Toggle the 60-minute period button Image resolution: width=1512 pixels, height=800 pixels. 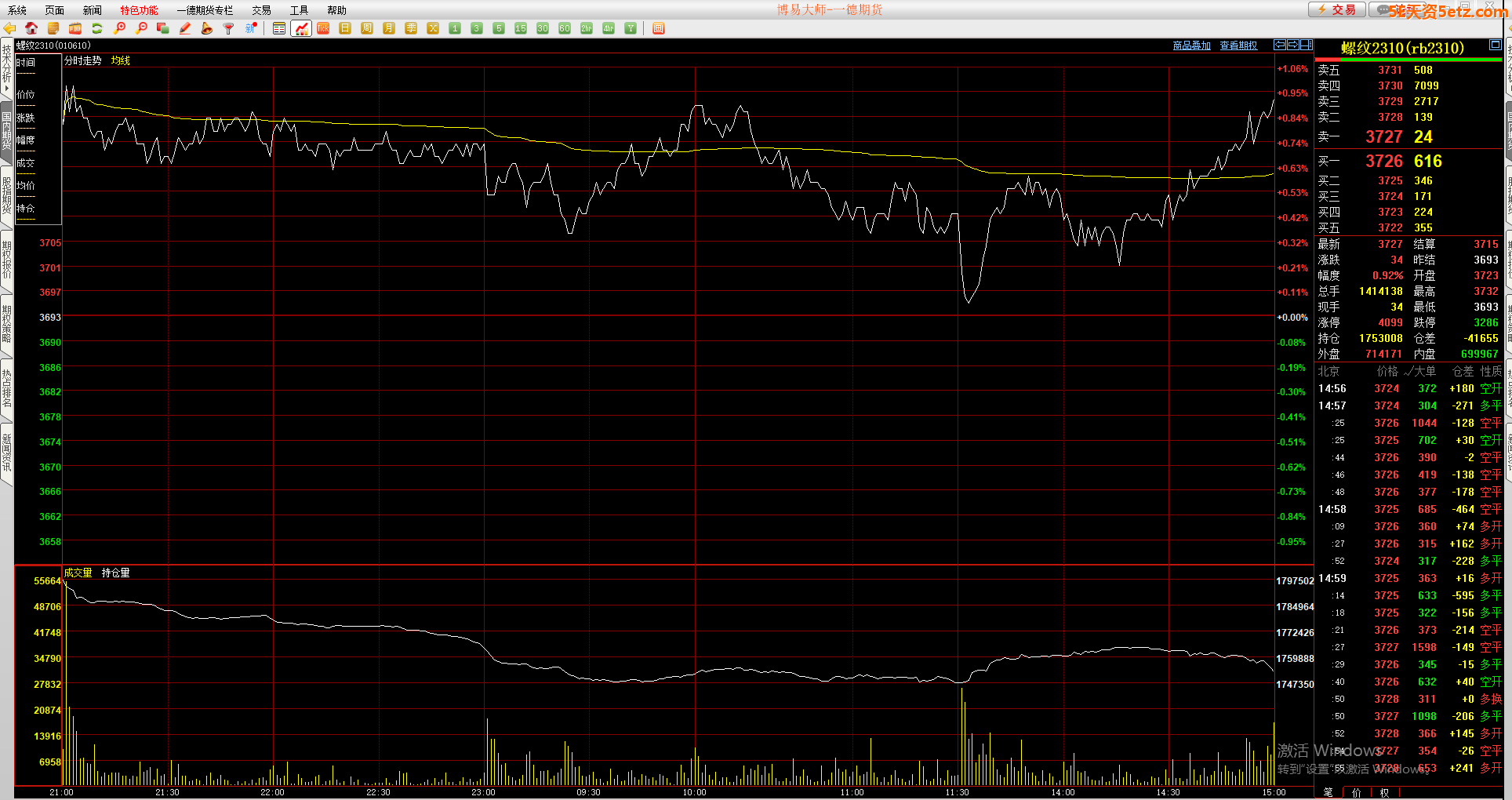(565, 28)
